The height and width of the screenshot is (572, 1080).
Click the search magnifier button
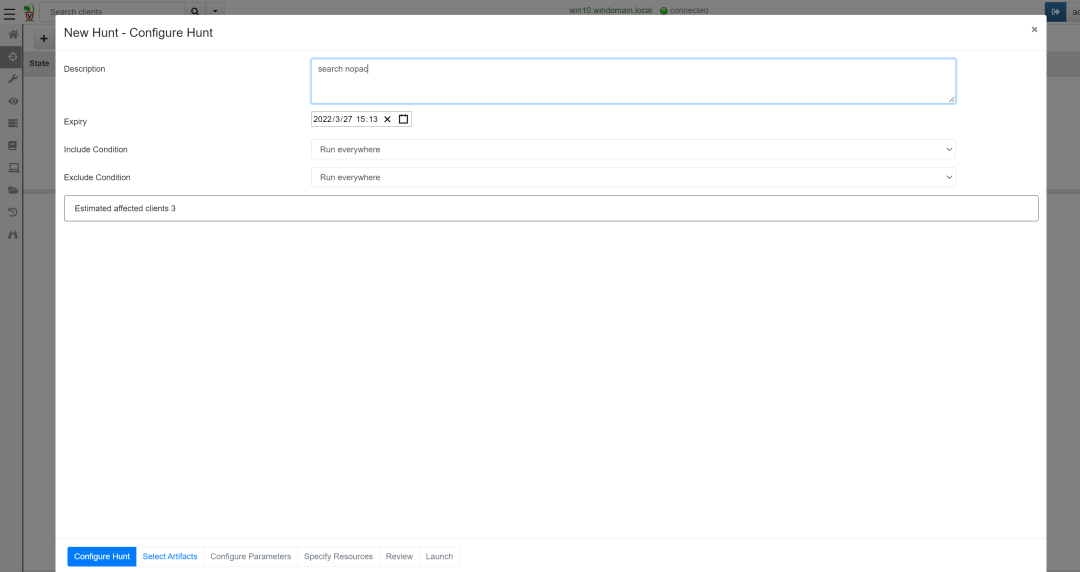pos(195,11)
